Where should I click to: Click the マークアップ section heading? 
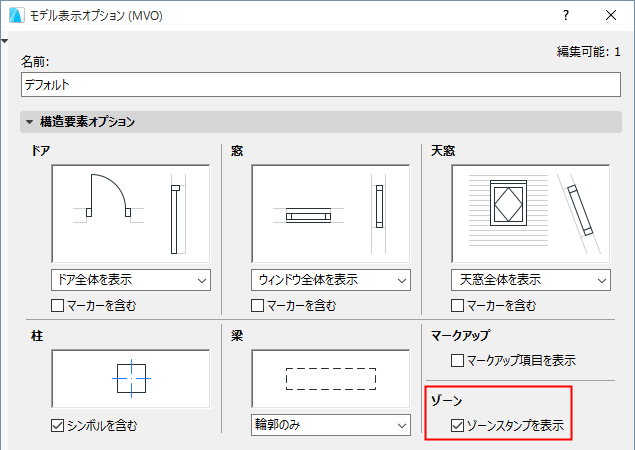click(x=460, y=335)
